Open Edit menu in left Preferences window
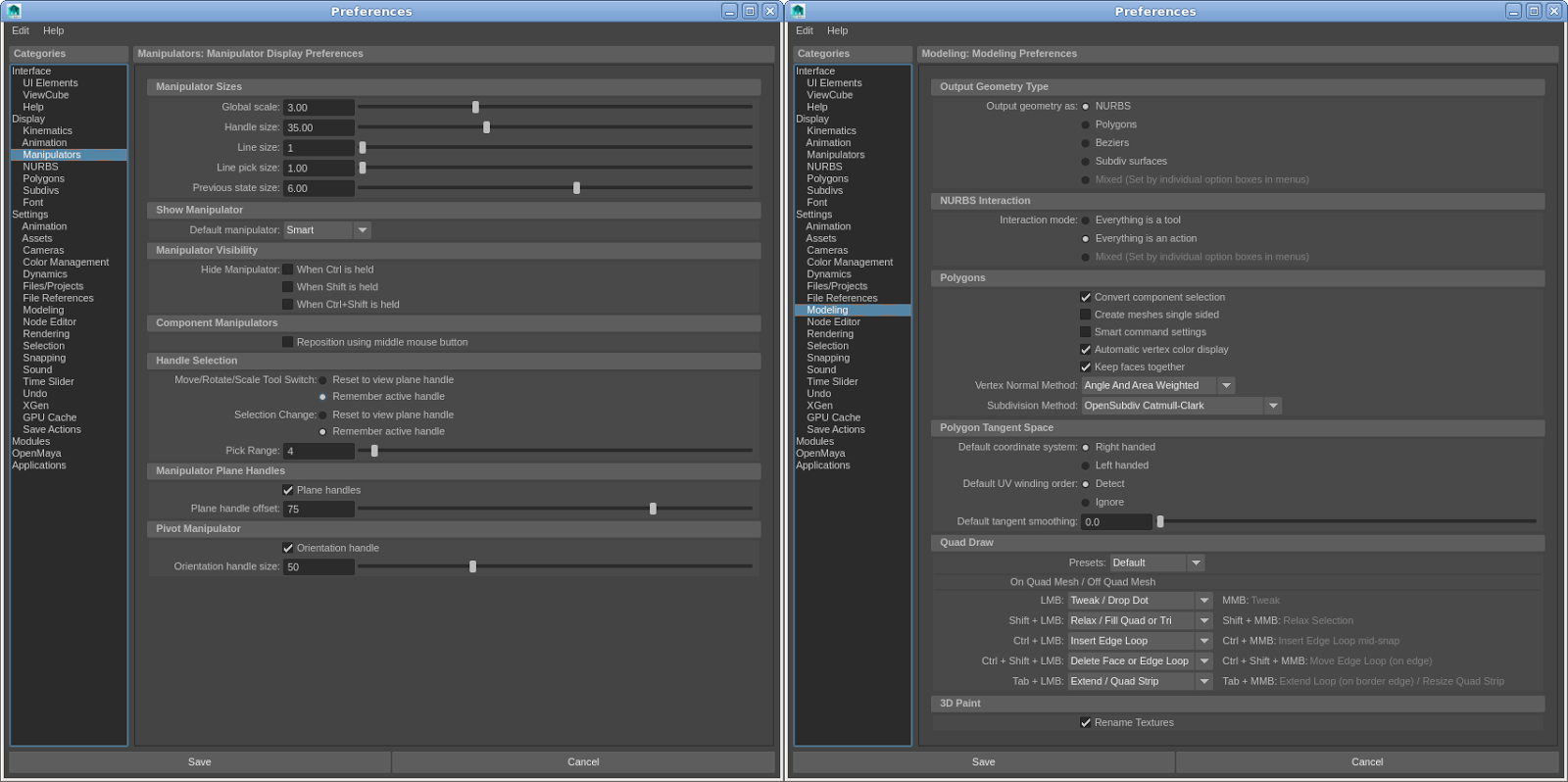The image size is (1568, 782). [x=21, y=30]
